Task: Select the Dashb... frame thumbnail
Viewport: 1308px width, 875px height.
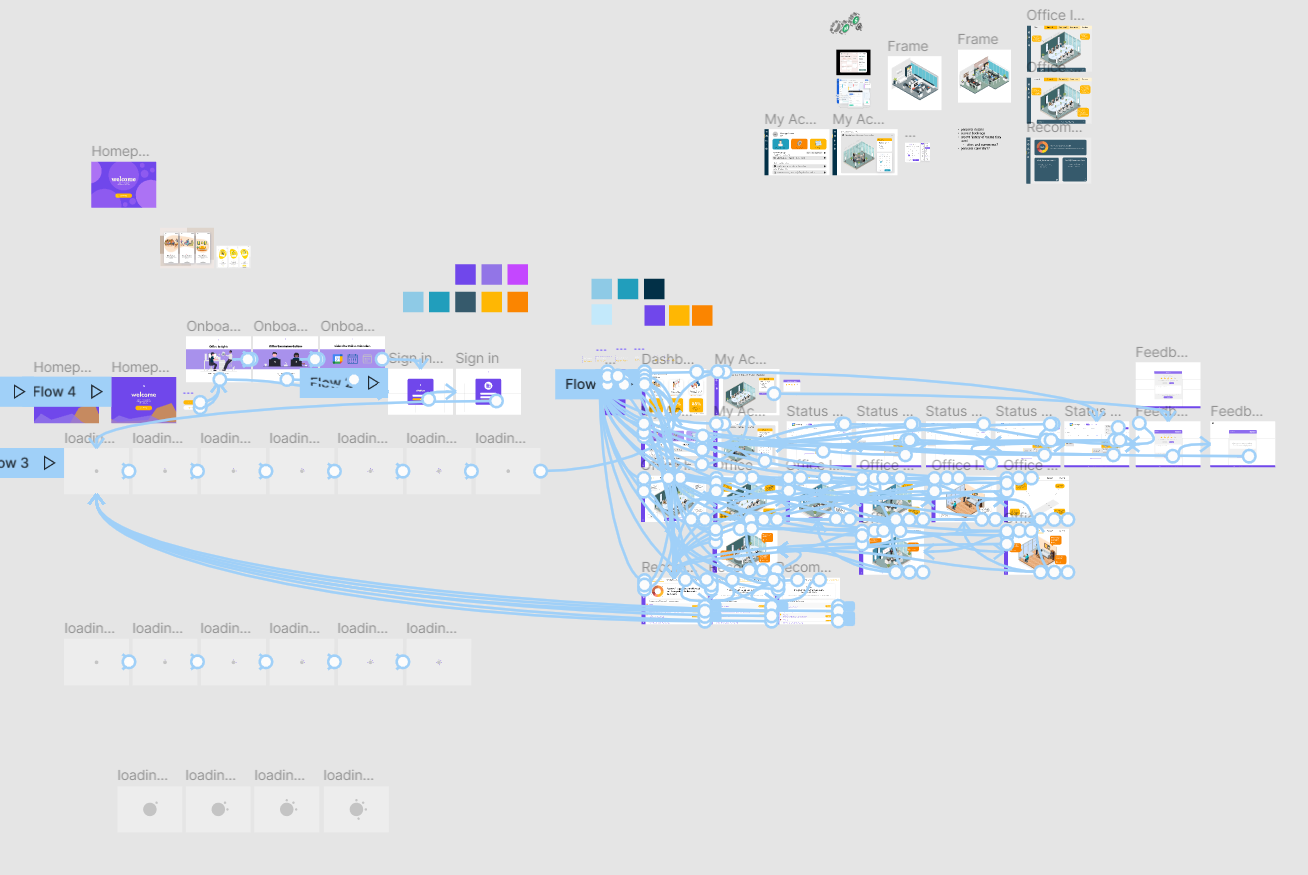Action: coord(674,392)
